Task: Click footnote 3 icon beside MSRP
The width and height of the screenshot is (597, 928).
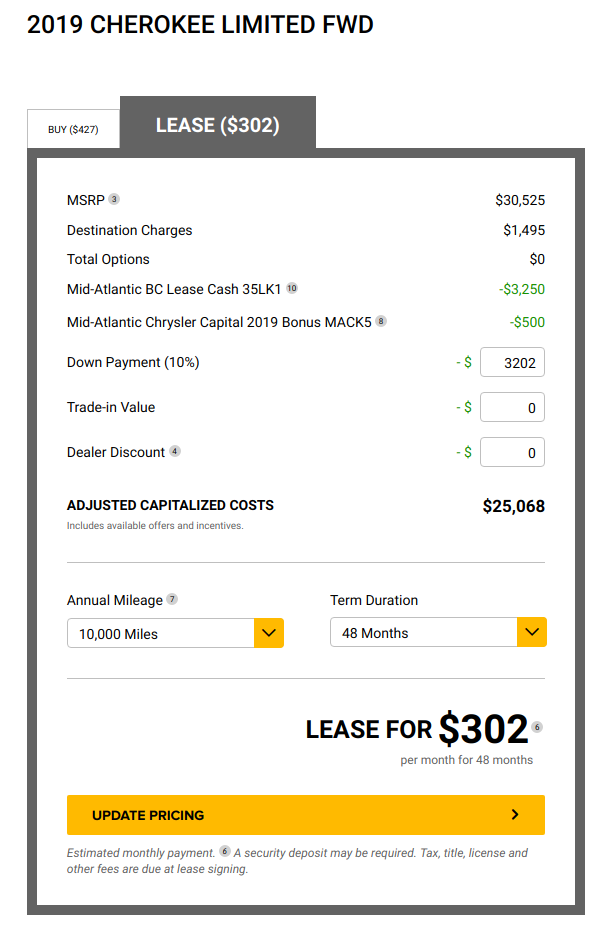Action: click(114, 199)
